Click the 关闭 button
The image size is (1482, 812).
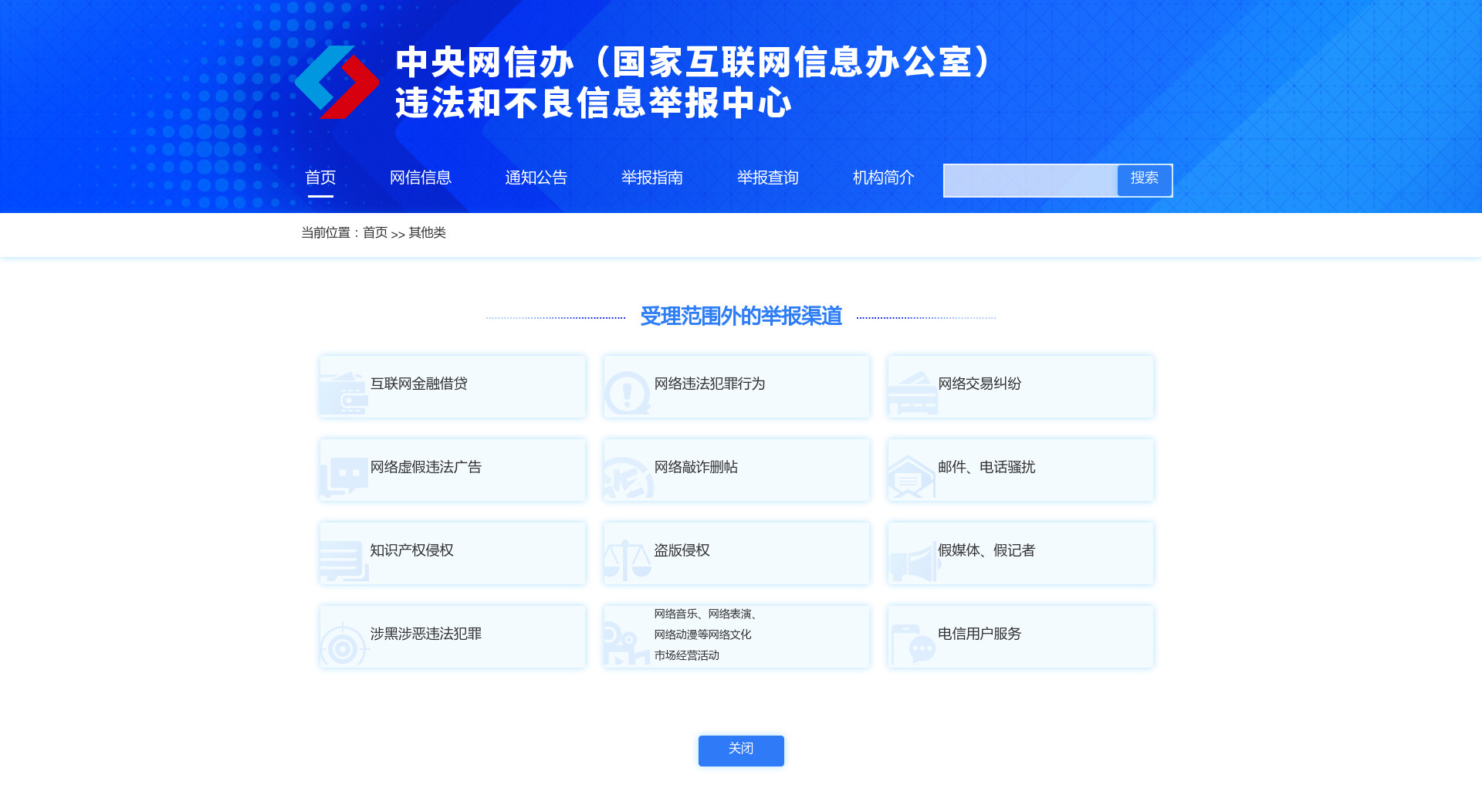coord(741,750)
